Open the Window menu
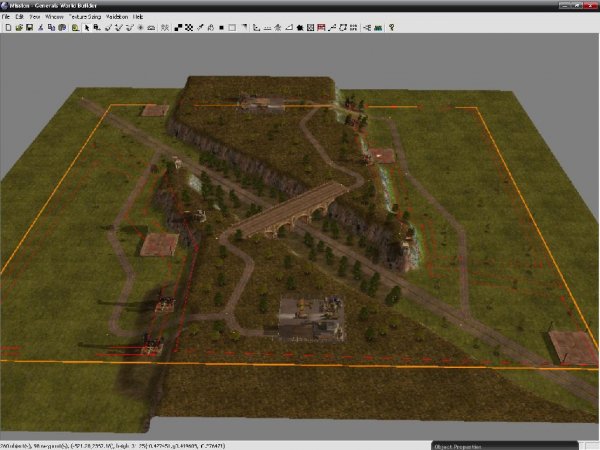600x450 pixels. pyautogui.click(x=55, y=17)
